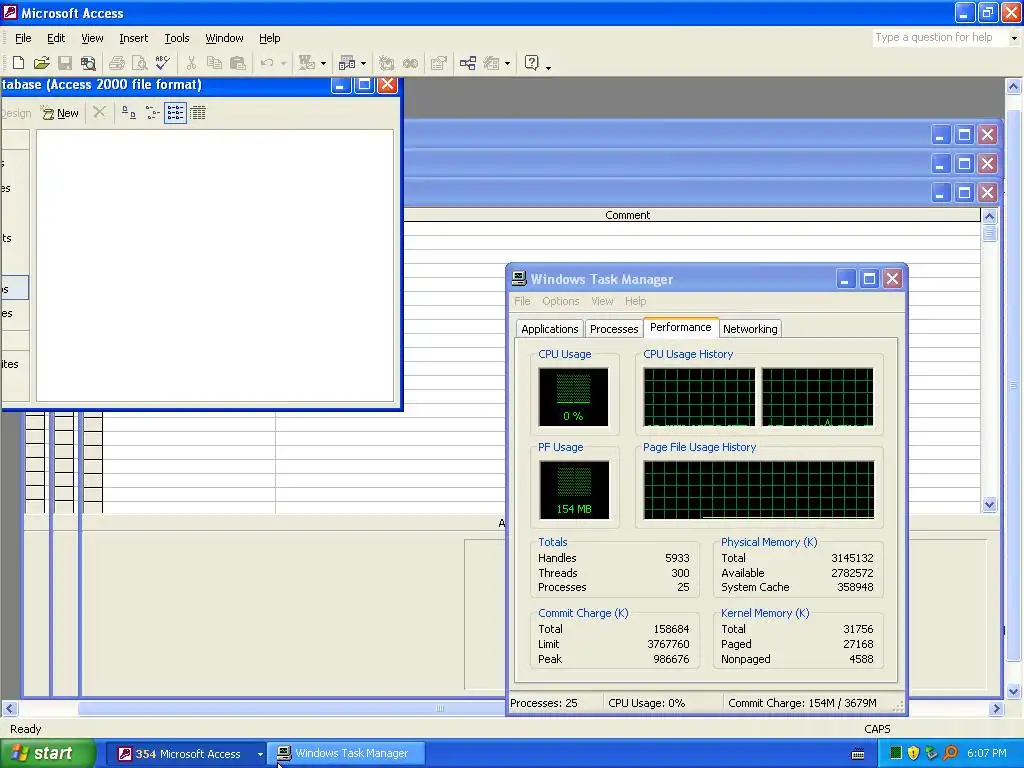Click the Undo arrow icon
Viewport: 1024px width, 768px height.
tap(266, 63)
